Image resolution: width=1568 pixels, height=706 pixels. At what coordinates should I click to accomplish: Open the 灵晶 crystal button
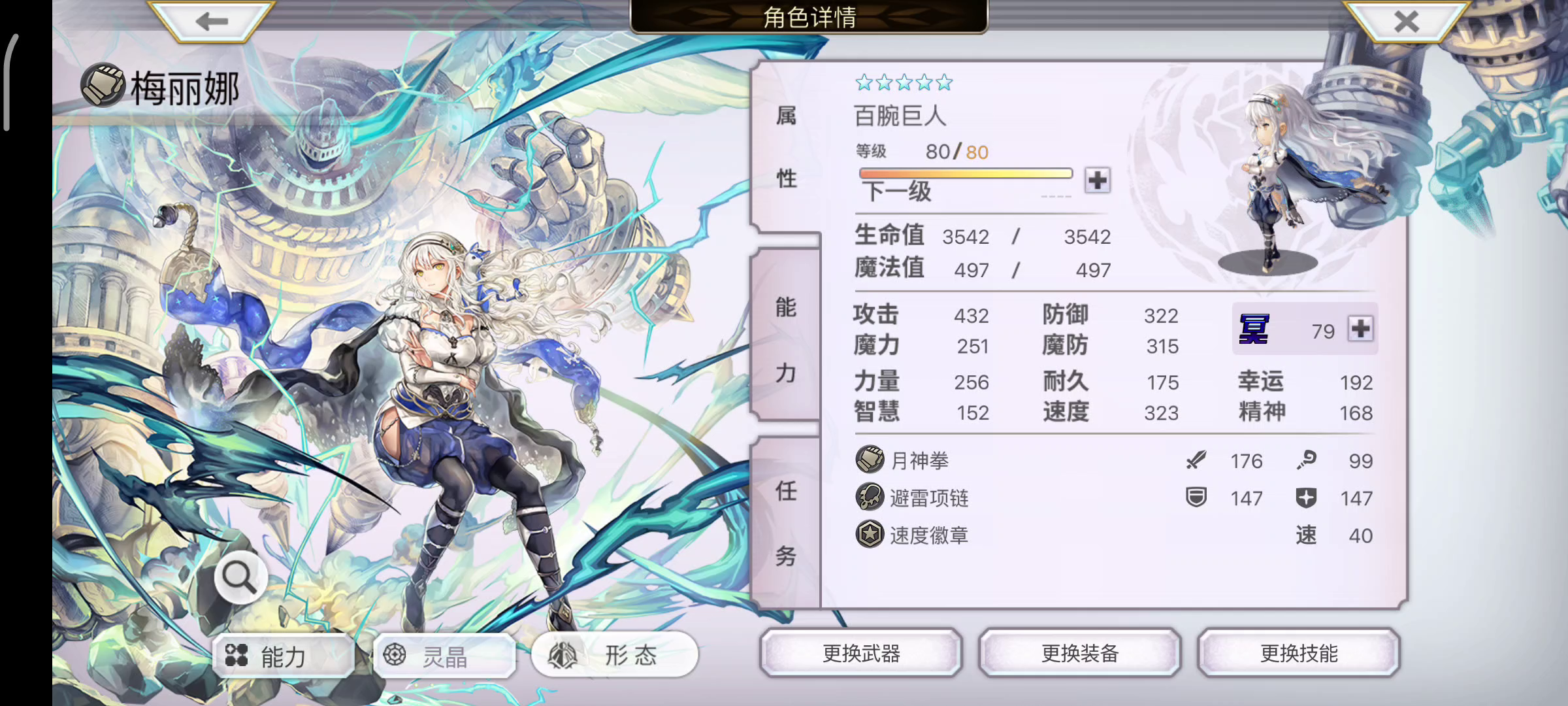click(444, 655)
